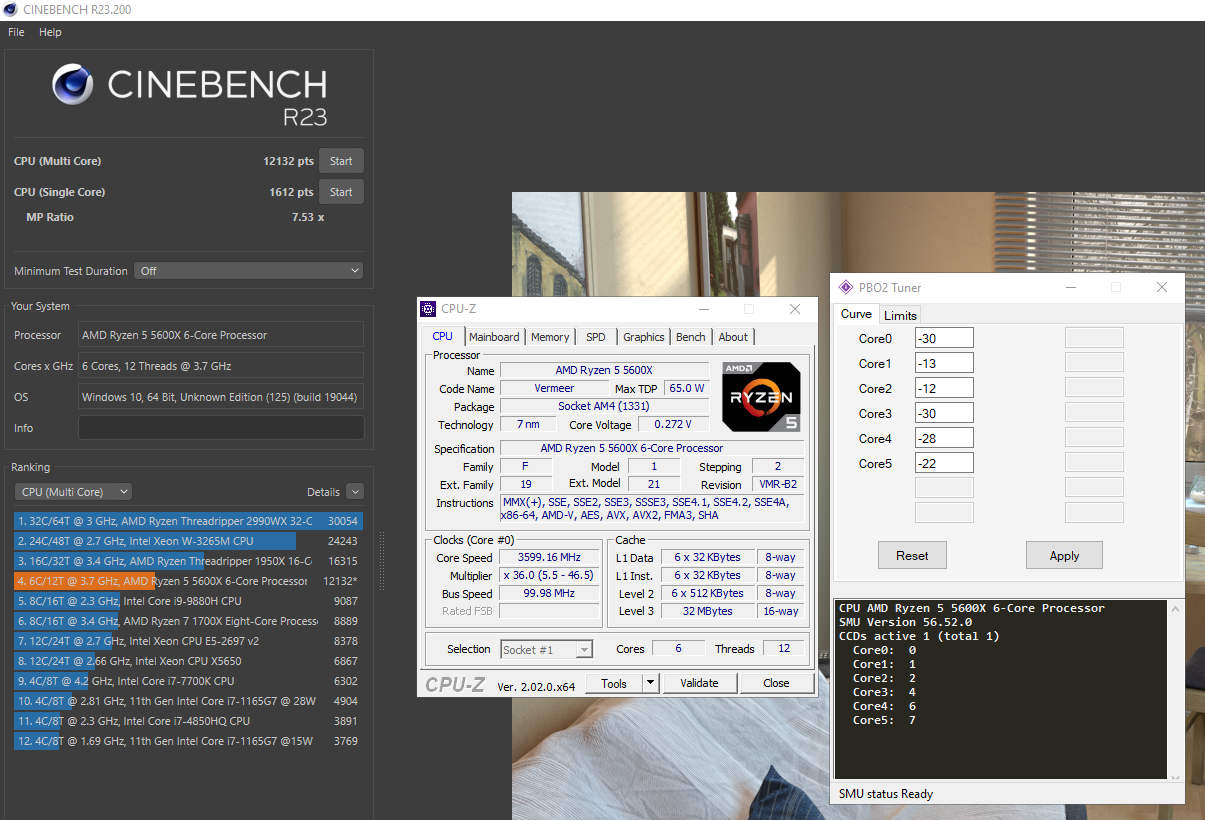Viewport: 1205px width, 820px height.
Task: Click the Core0 offset input field
Action: 943,338
